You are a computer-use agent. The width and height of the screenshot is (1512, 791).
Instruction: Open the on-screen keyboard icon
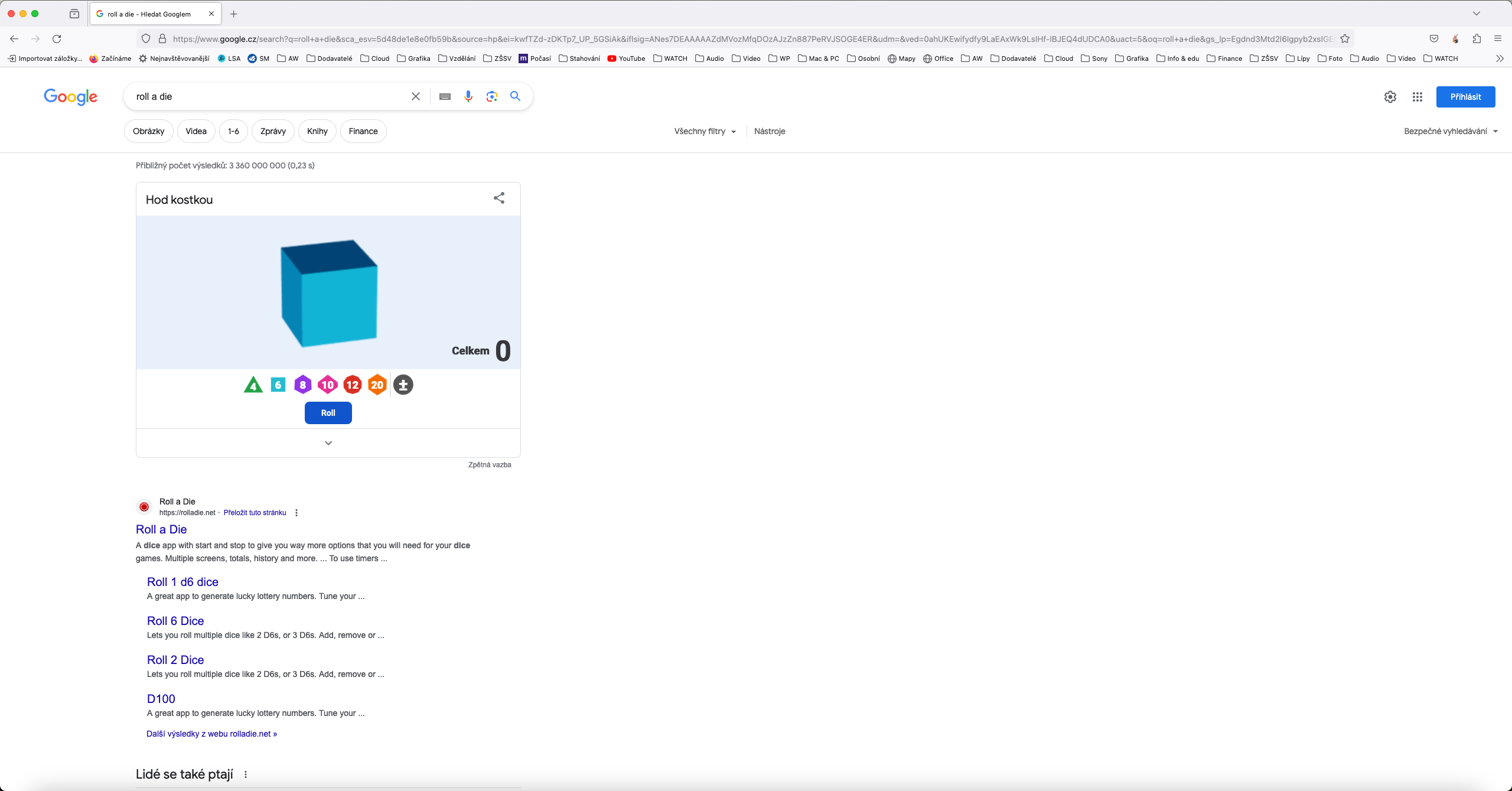(x=445, y=96)
